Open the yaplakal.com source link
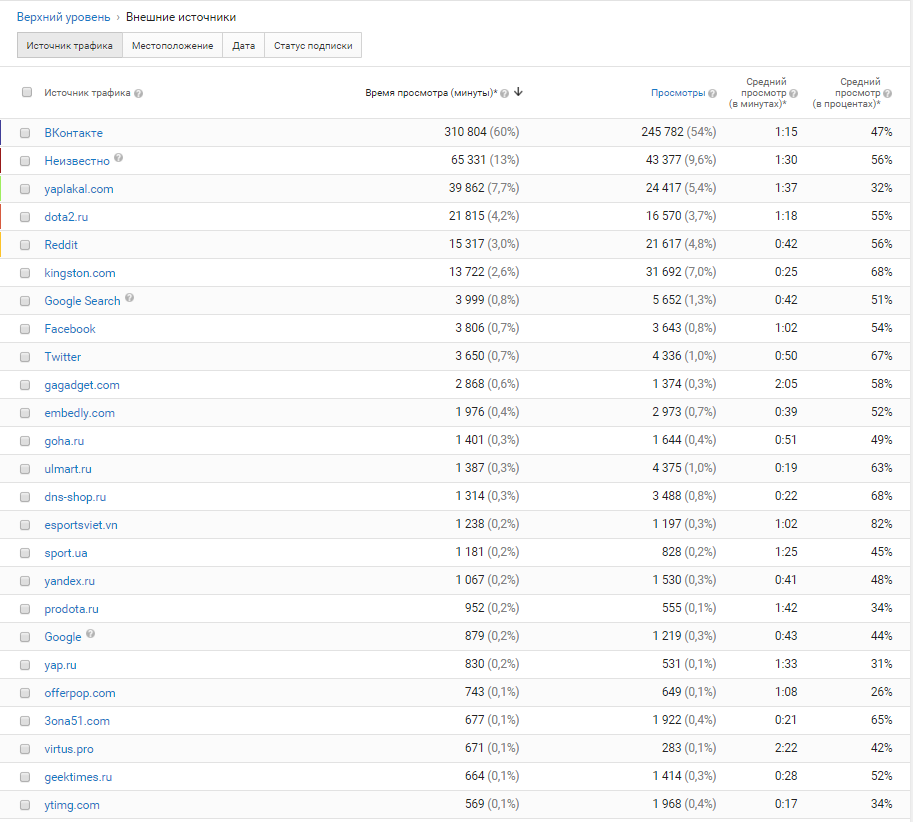Image resolution: width=913 pixels, height=822 pixels. tap(79, 189)
